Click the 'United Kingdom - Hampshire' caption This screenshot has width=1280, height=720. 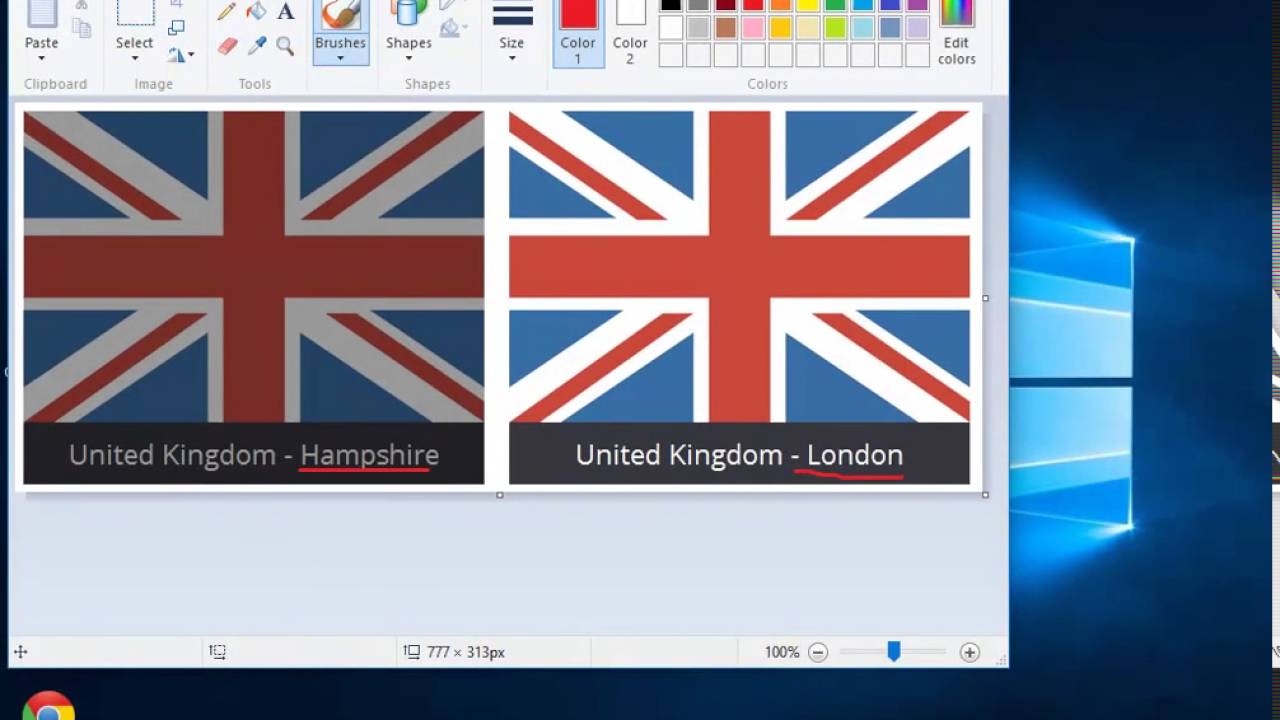coord(254,455)
